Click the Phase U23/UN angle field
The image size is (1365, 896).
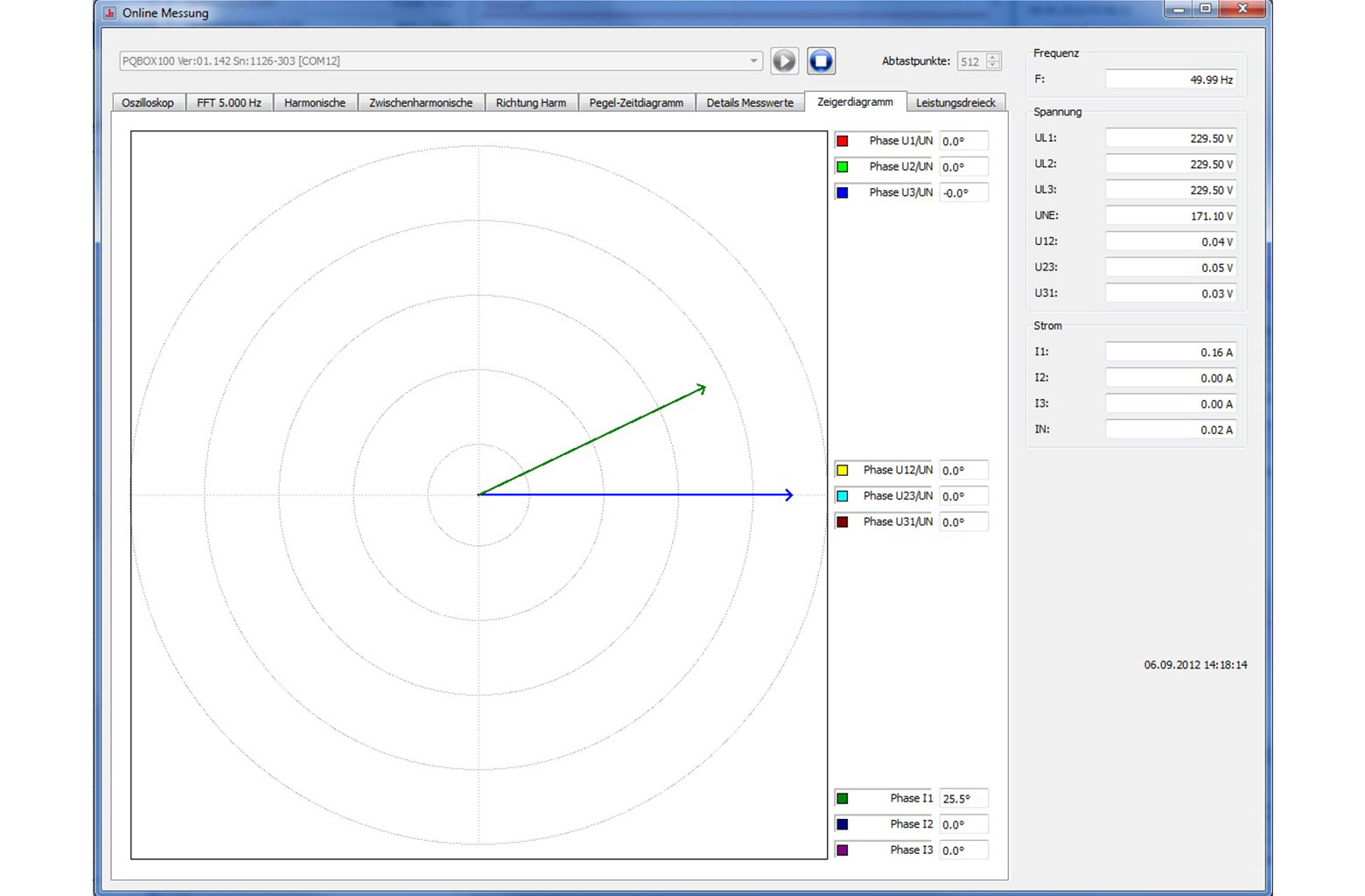[x=963, y=496]
